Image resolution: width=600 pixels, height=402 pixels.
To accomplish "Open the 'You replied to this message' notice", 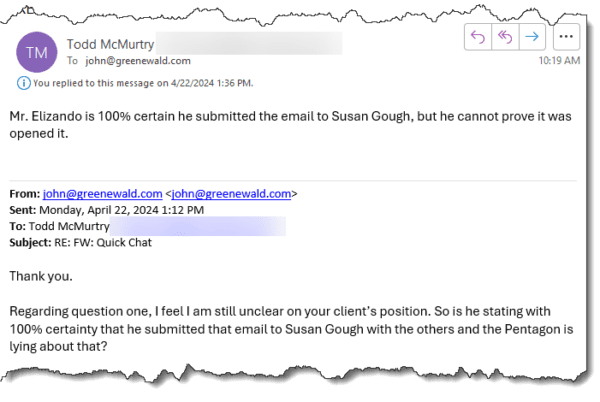I will [x=143, y=83].
